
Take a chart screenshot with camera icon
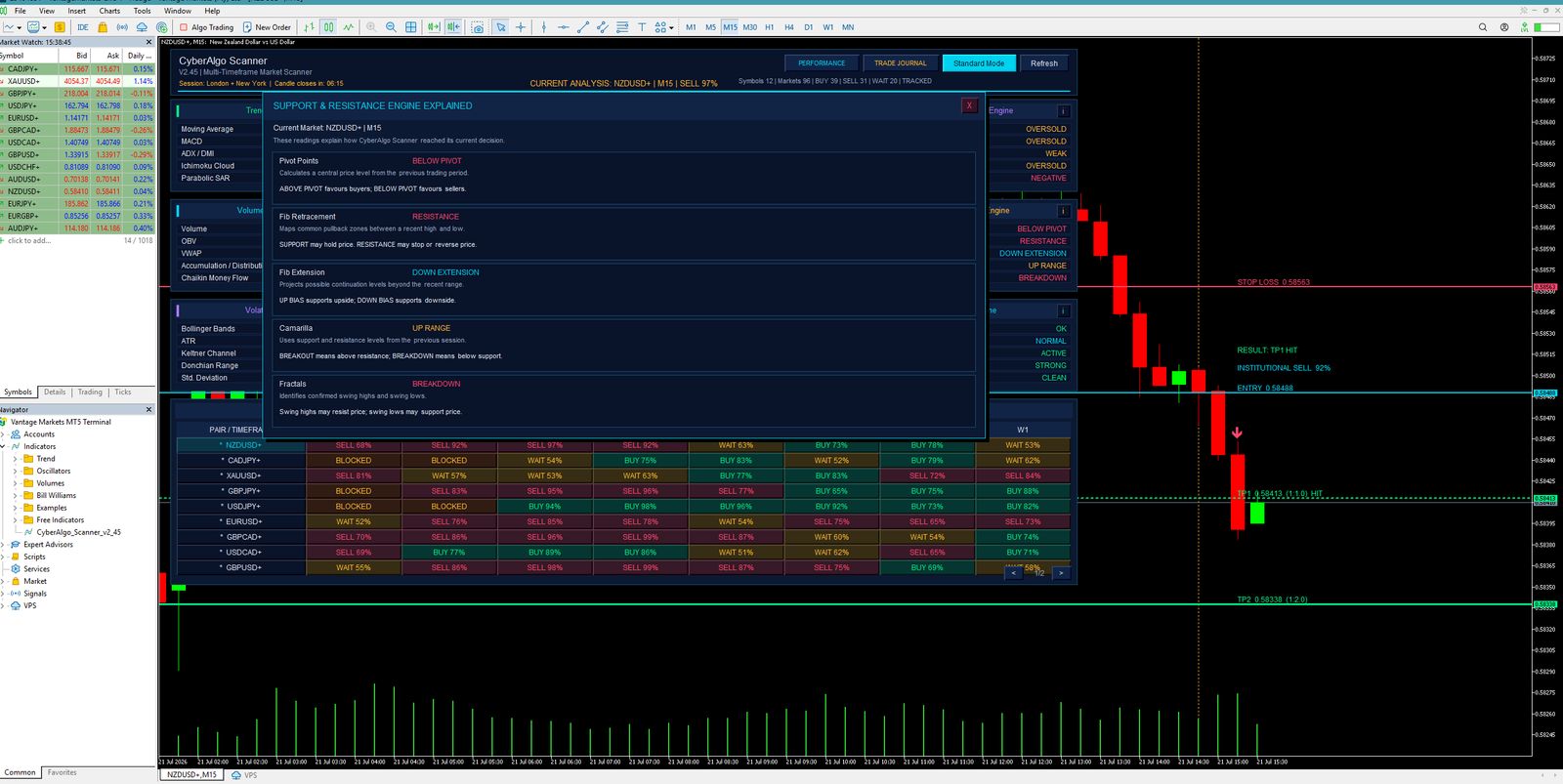click(x=477, y=27)
